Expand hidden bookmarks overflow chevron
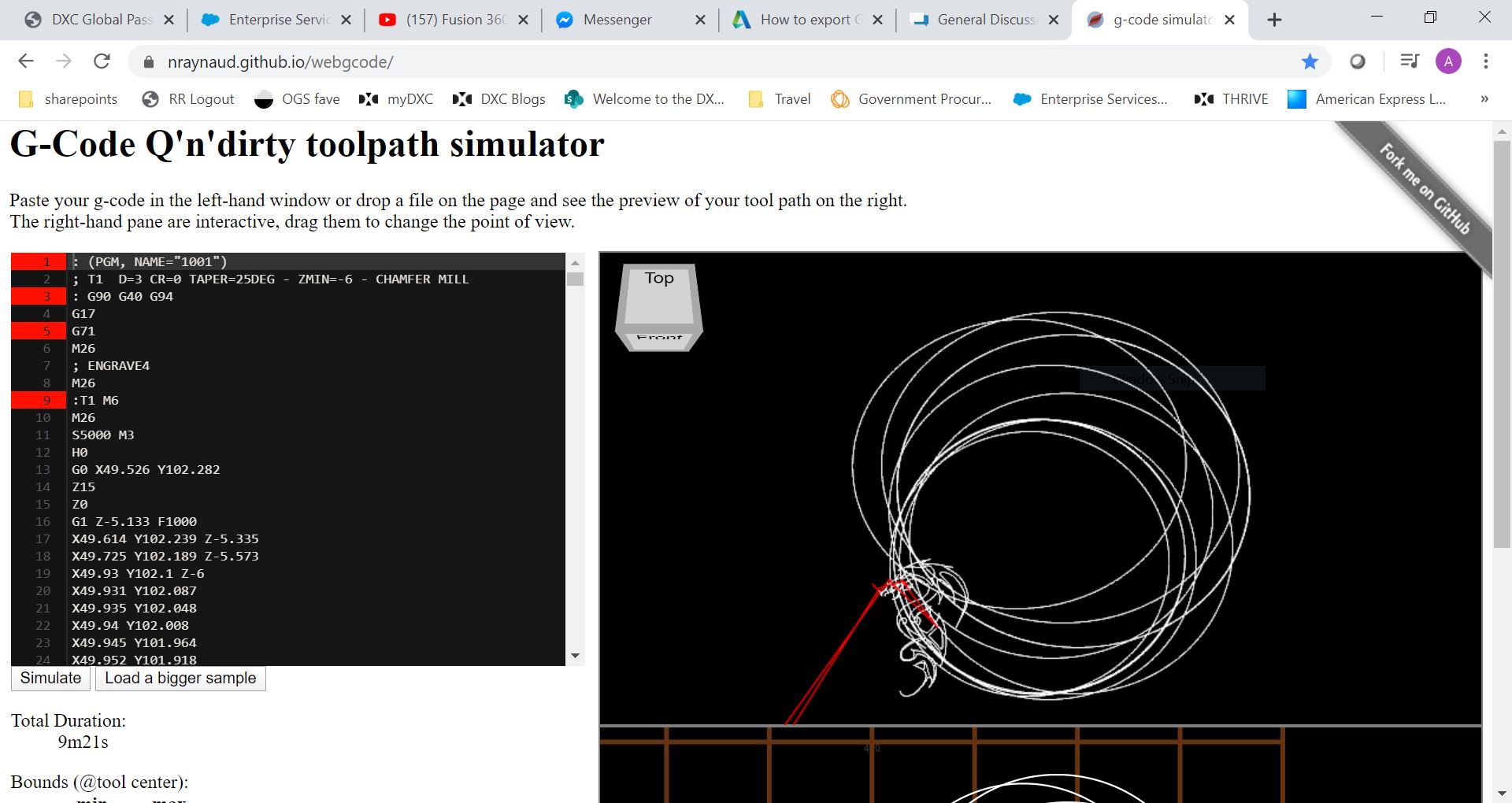 [1484, 99]
